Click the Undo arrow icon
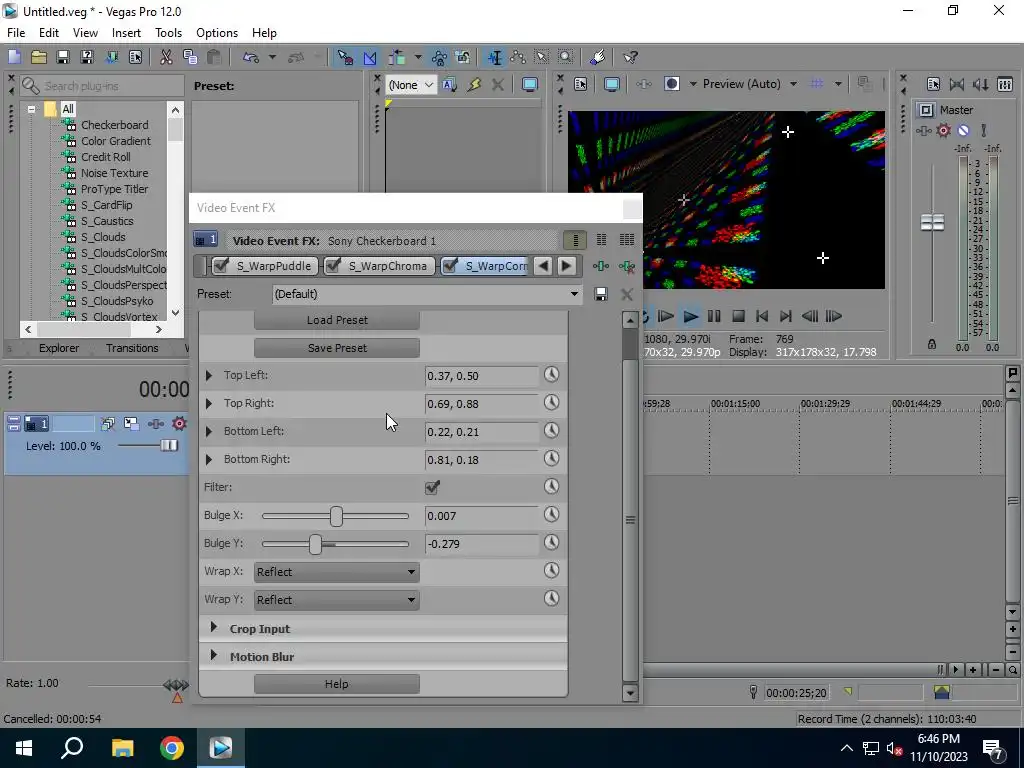Viewport: 1024px width, 768px height. tap(251, 57)
